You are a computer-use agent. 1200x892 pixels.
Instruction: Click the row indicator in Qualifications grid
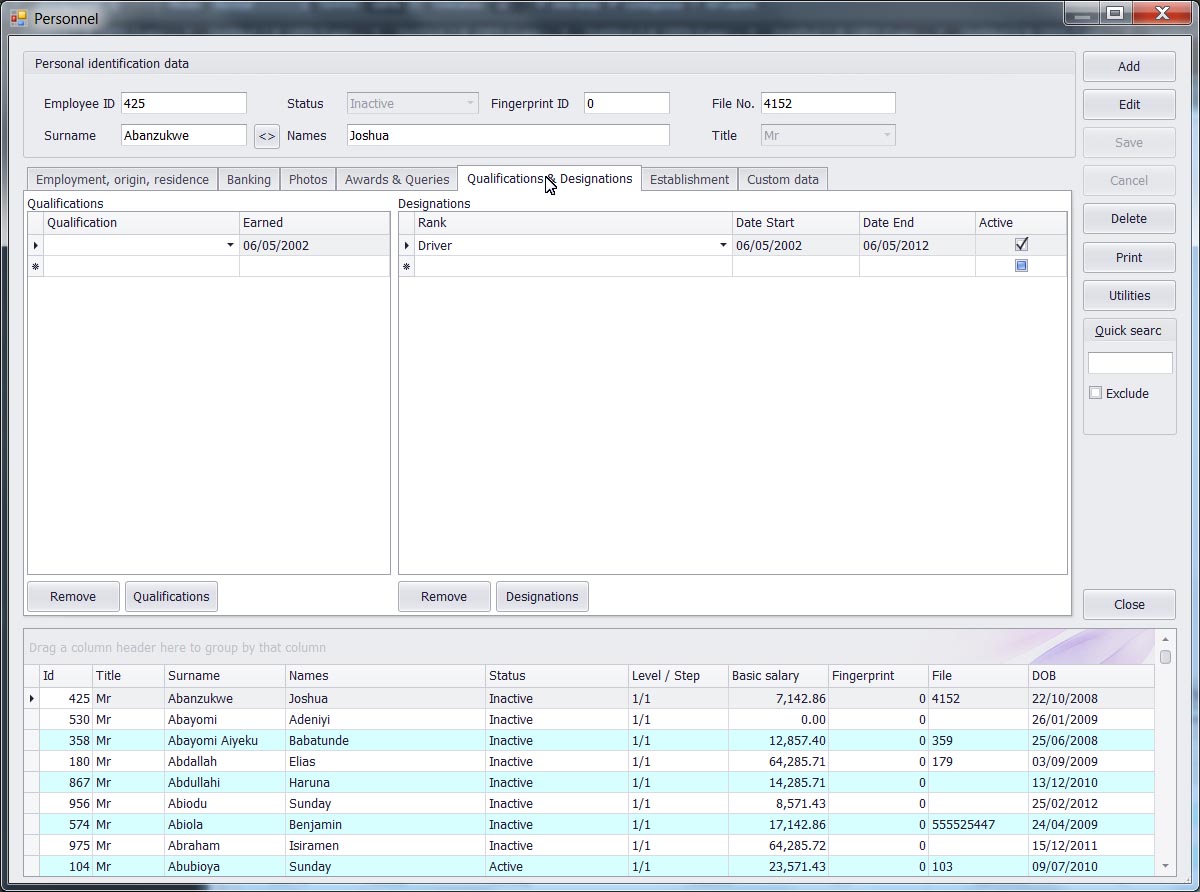pos(36,246)
